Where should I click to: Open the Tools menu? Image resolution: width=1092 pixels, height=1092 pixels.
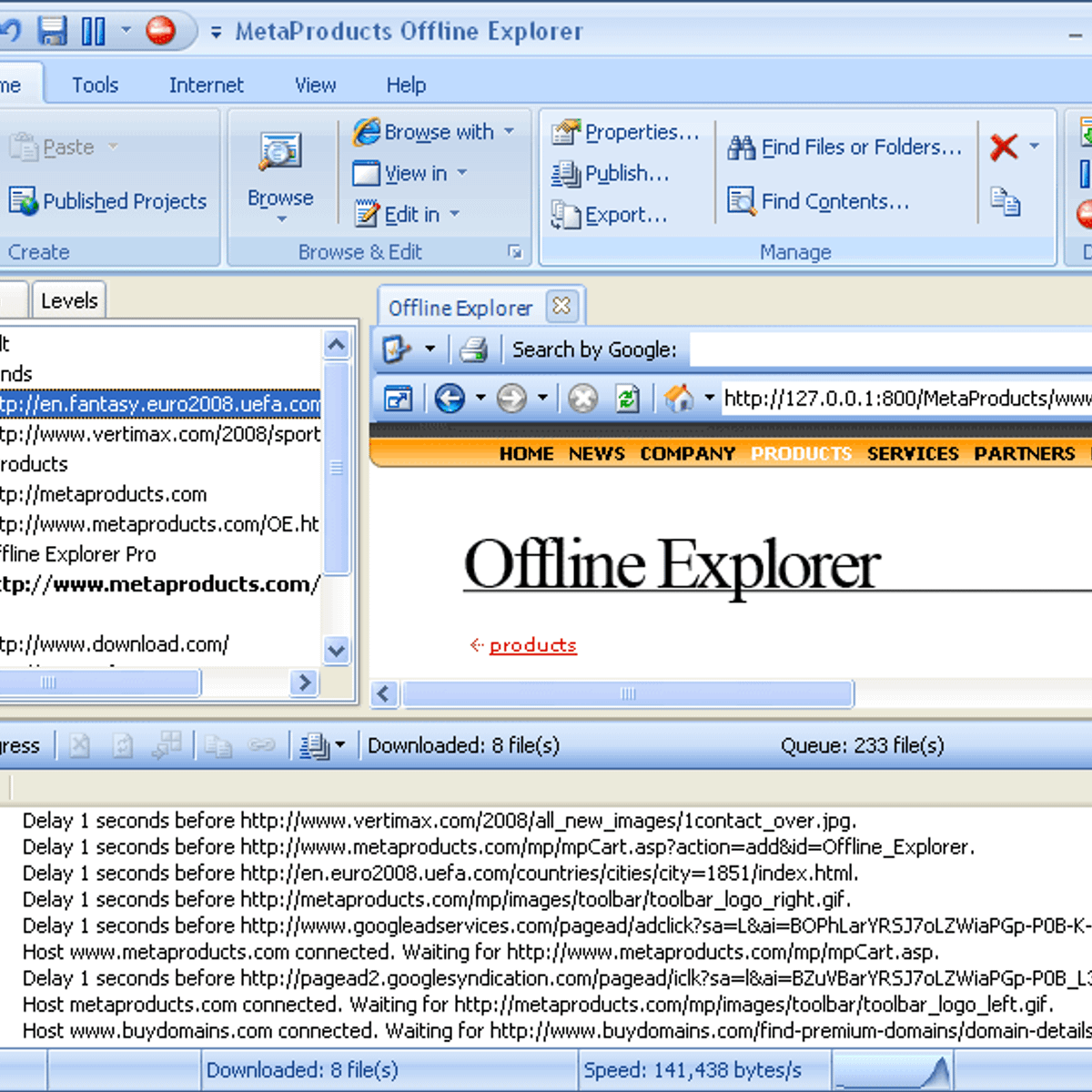pos(94,85)
